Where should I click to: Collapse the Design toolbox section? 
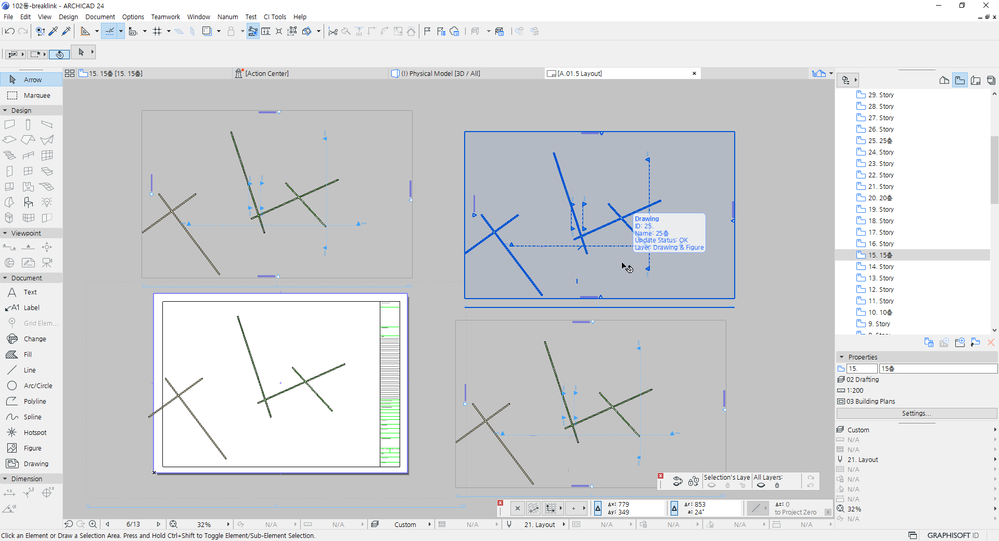click(6, 110)
